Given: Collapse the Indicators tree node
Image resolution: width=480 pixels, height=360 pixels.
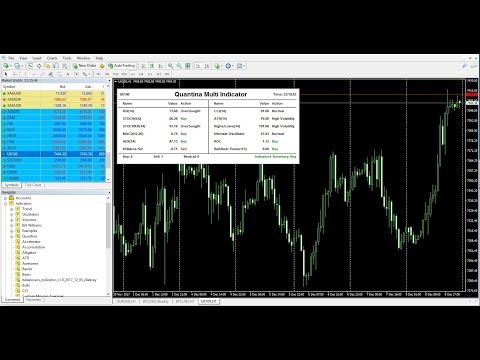Looking at the screenshot, I should (x=6, y=203).
